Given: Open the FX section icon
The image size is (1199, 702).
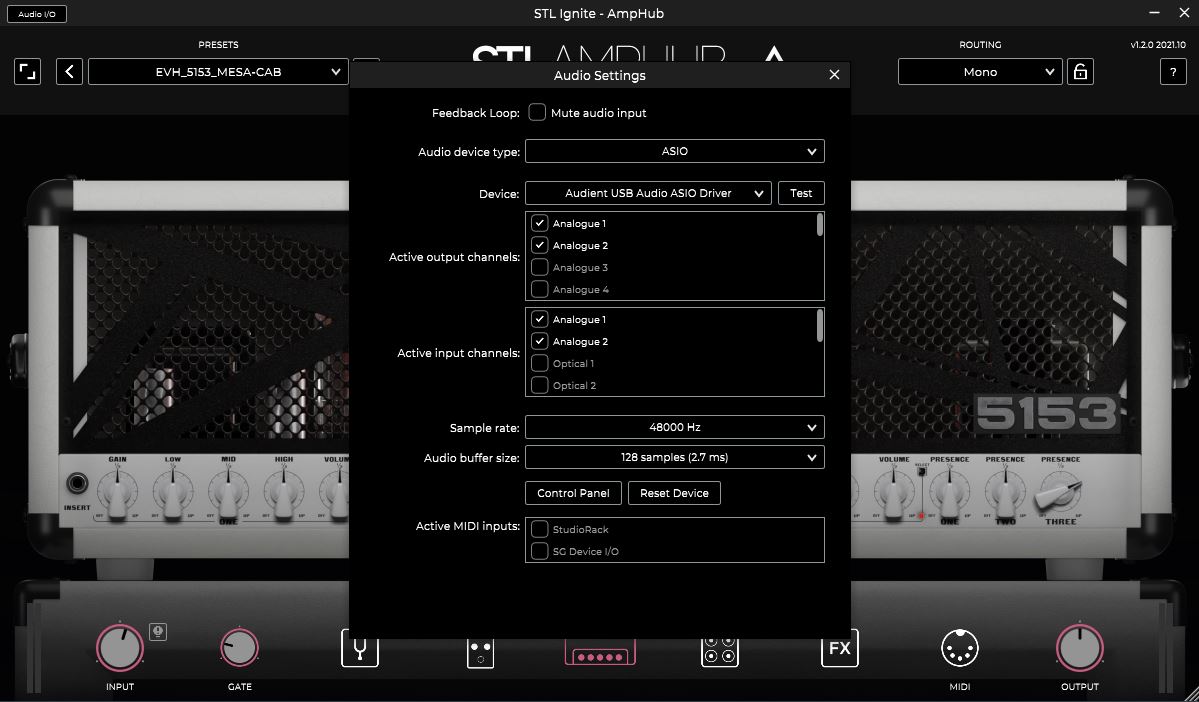Looking at the screenshot, I should click(840, 648).
